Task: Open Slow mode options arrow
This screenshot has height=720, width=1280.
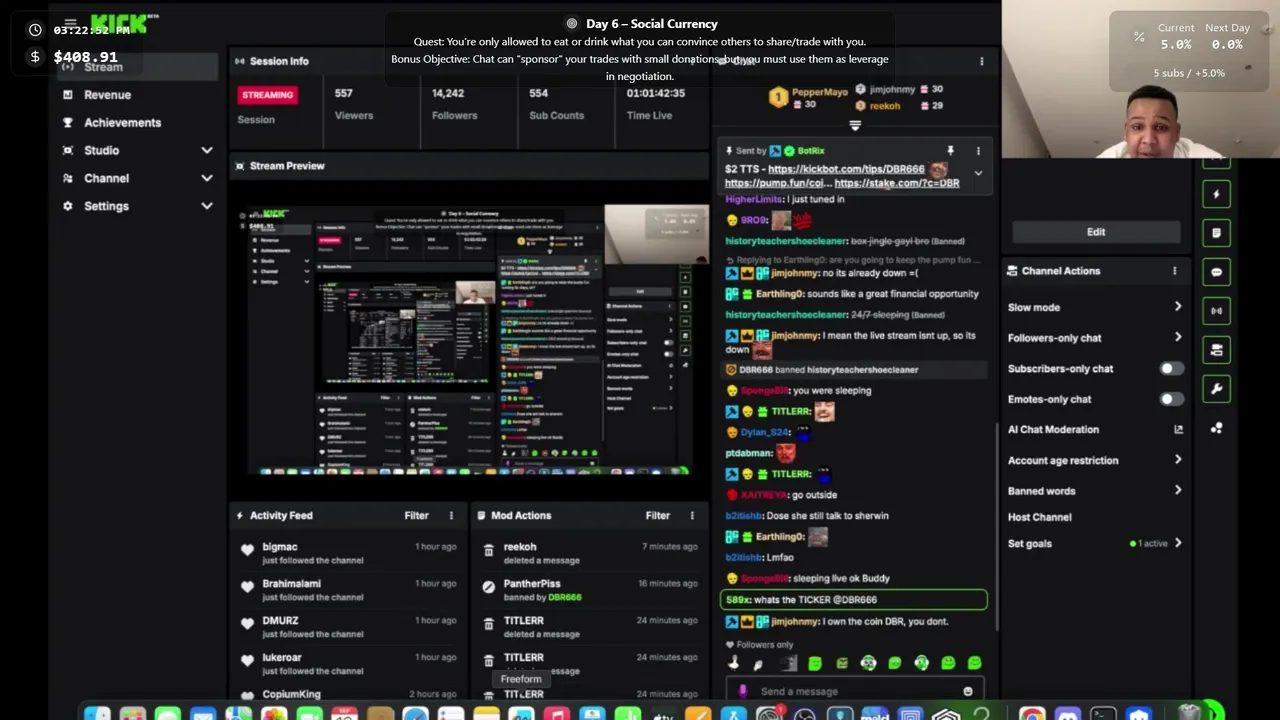Action: (1177, 307)
